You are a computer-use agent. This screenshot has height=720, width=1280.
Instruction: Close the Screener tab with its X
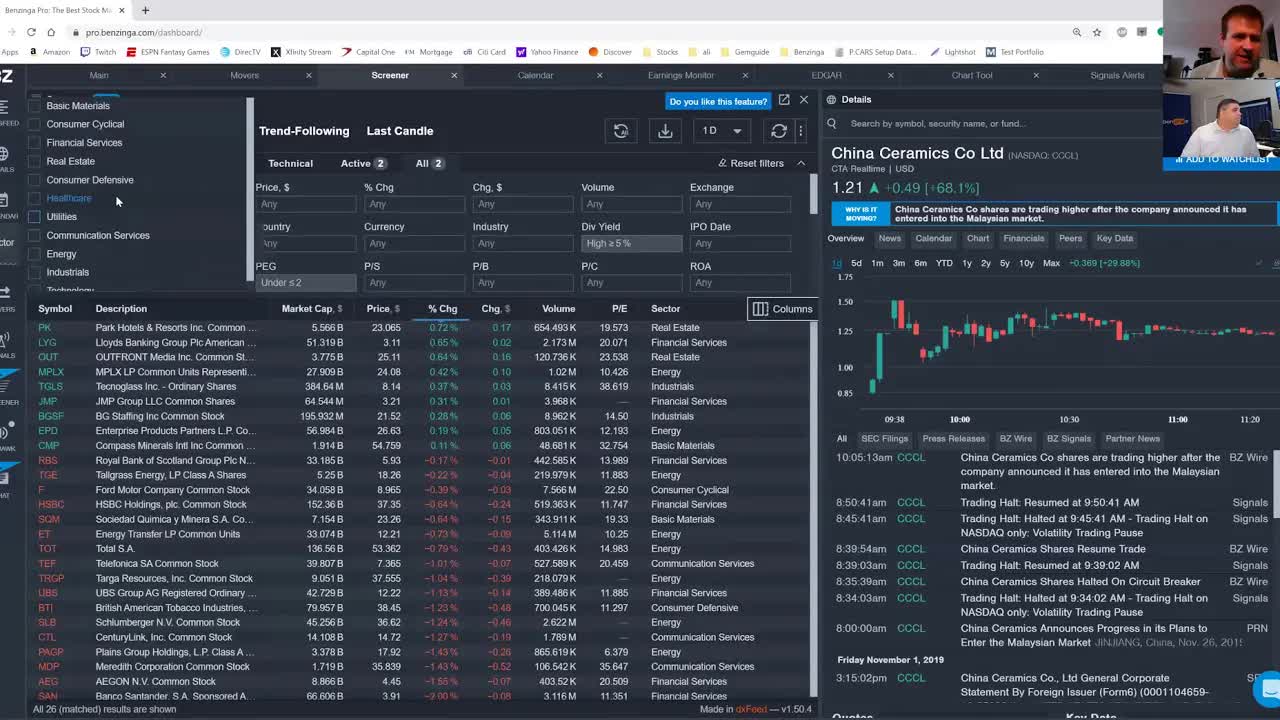[x=454, y=75]
